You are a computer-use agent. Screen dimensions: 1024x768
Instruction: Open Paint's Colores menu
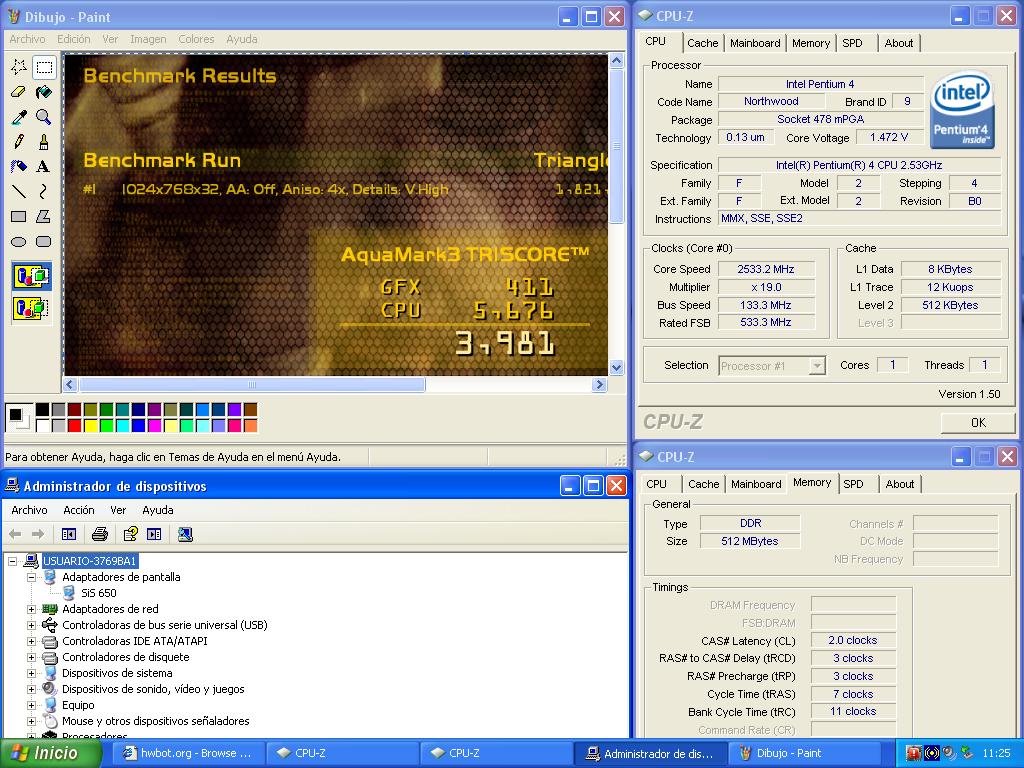(x=197, y=39)
